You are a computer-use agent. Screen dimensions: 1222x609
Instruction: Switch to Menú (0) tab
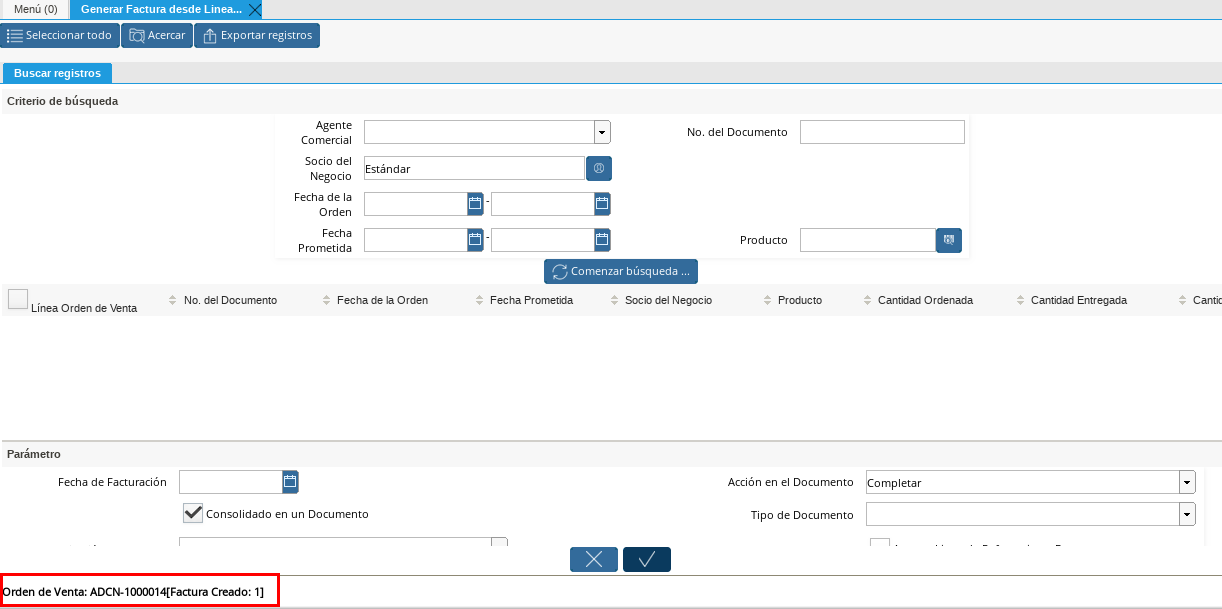(35, 9)
